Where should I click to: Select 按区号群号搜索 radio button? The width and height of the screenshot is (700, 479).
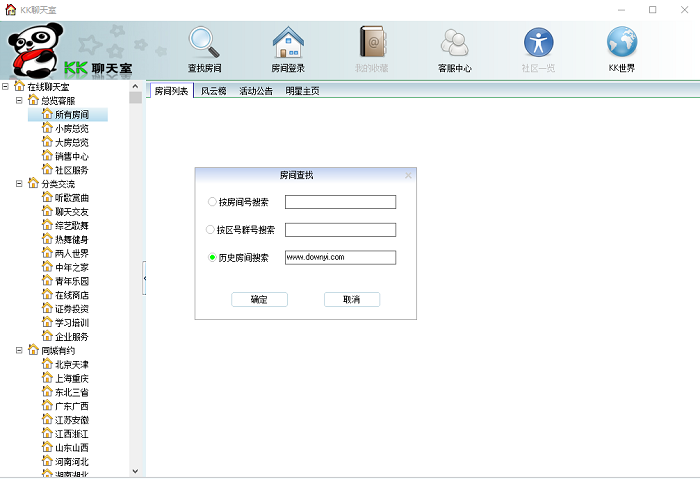tap(211, 230)
